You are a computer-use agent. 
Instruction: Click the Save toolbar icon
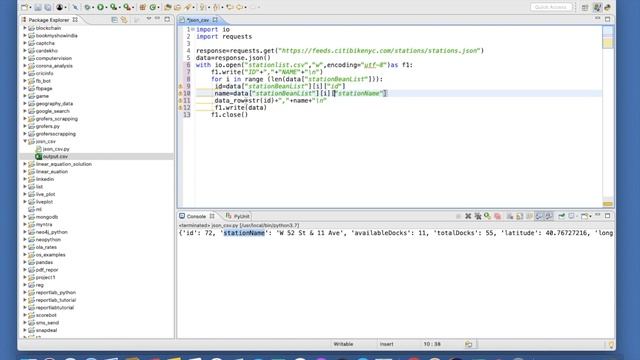[38, 7]
